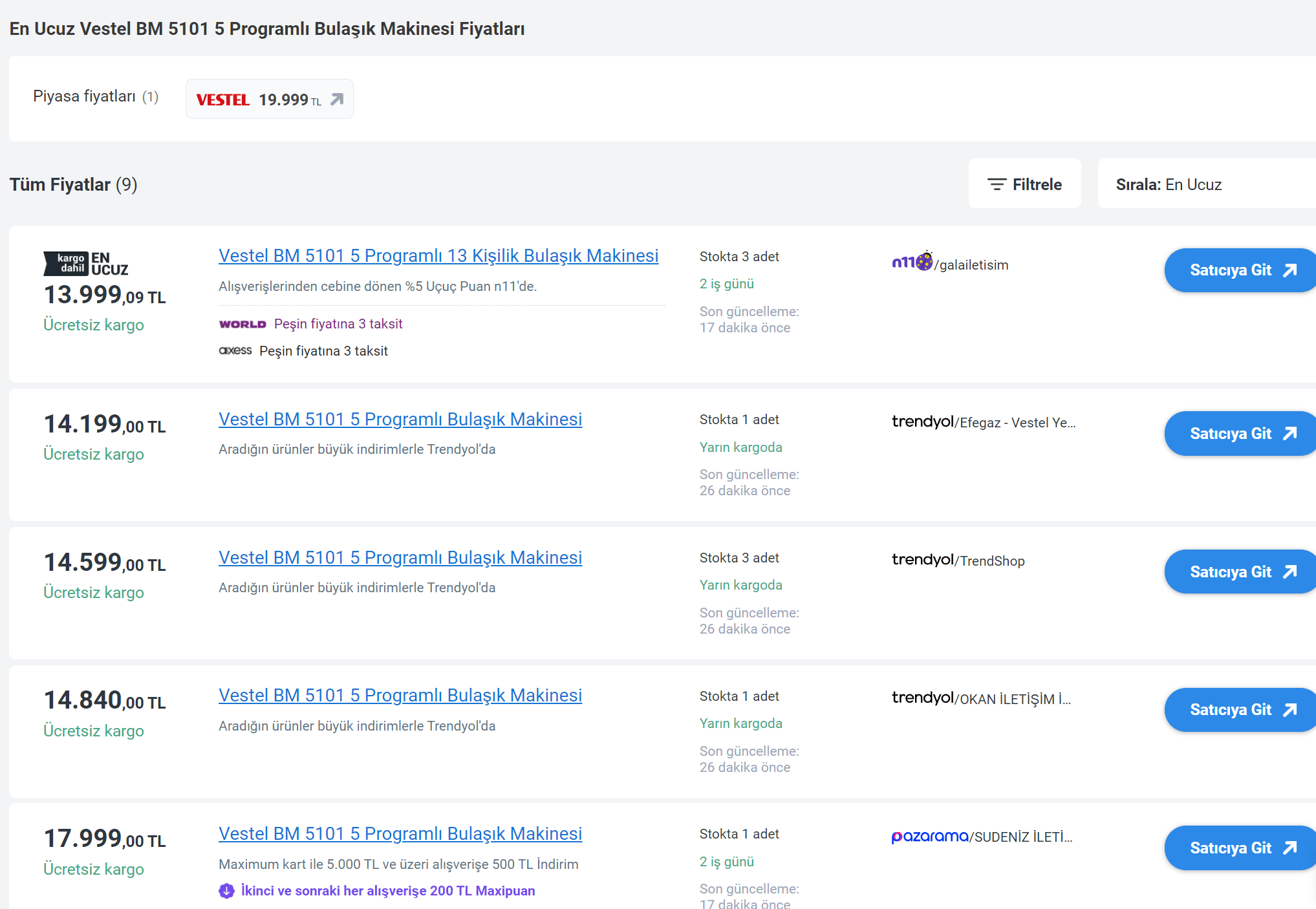Open product link for 17.999,00 TL offer
Image resolution: width=1316 pixels, height=909 pixels.
coord(400,834)
